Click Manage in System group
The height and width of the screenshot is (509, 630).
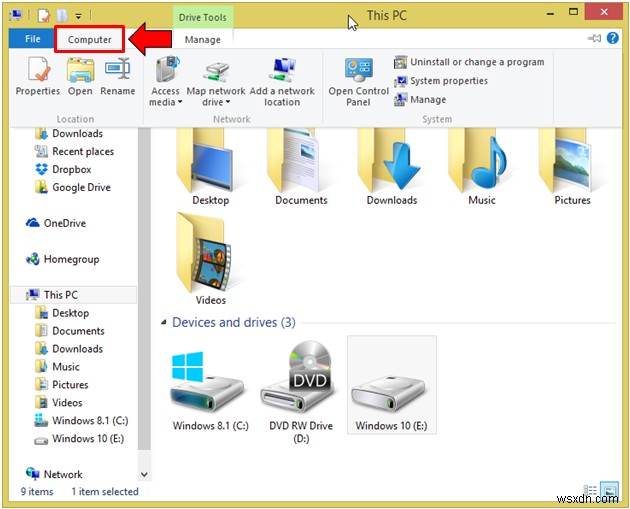pos(420,99)
